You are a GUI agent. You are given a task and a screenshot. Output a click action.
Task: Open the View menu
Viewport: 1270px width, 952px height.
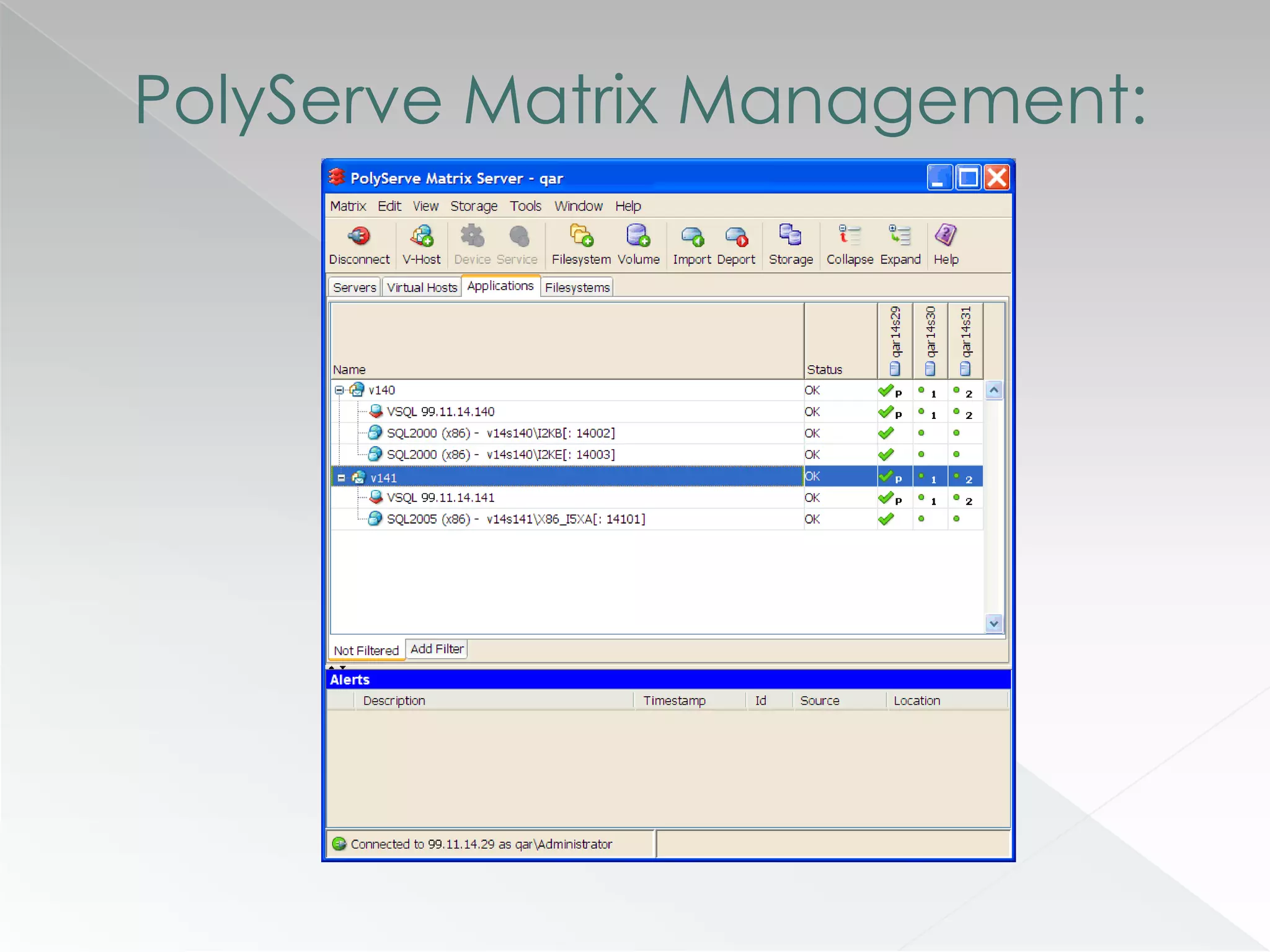tap(425, 206)
